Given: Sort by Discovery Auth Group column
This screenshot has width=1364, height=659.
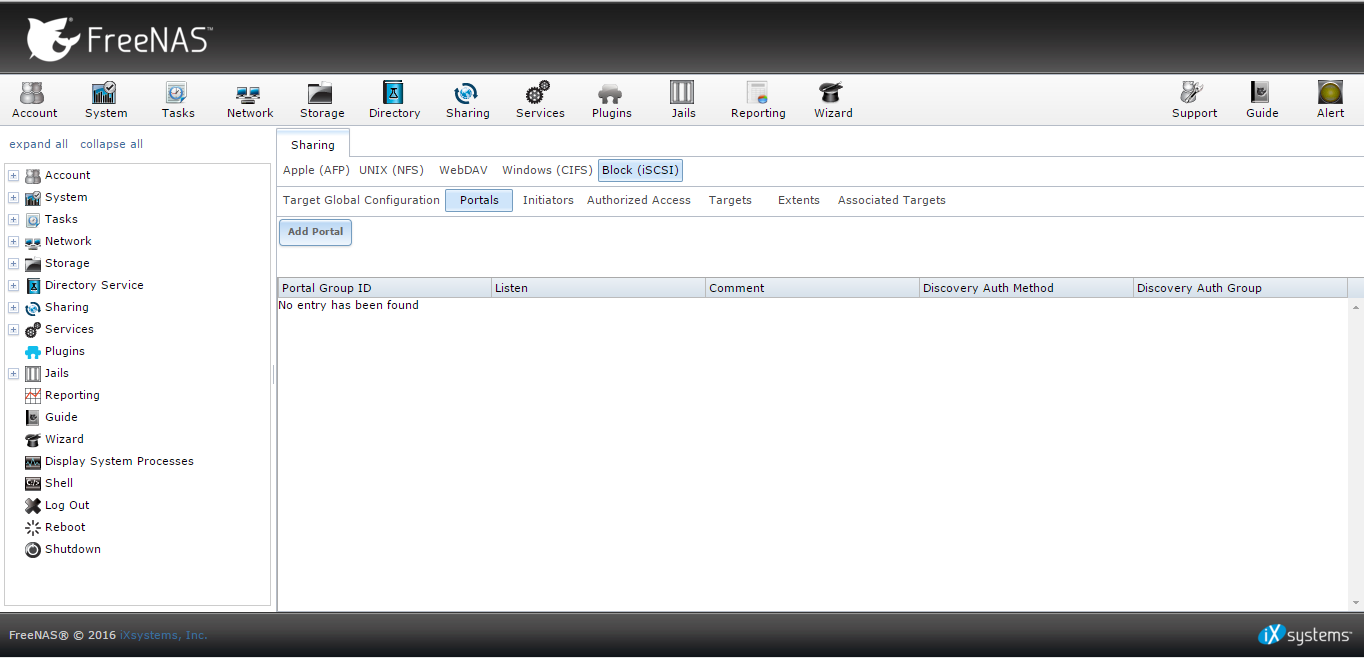Looking at the screenshot, I should coord(1240,288).
